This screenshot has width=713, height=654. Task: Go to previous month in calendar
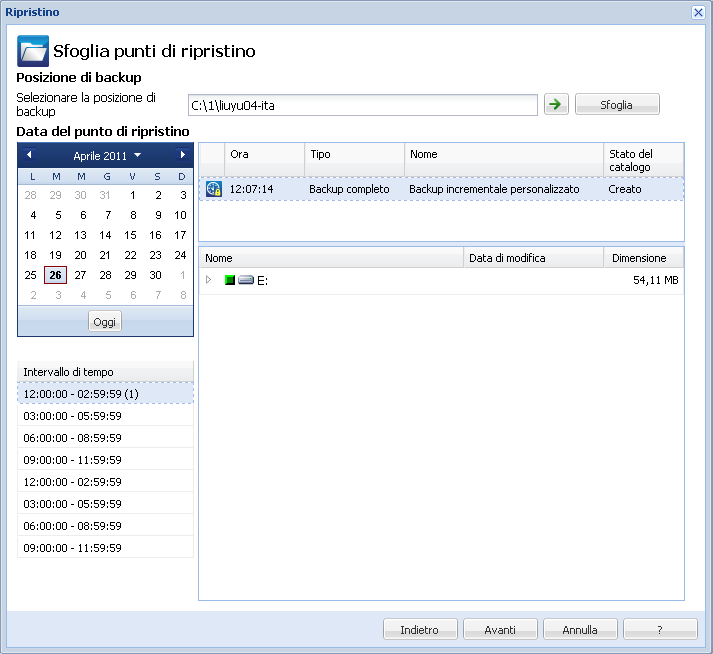tap(29, 155)
